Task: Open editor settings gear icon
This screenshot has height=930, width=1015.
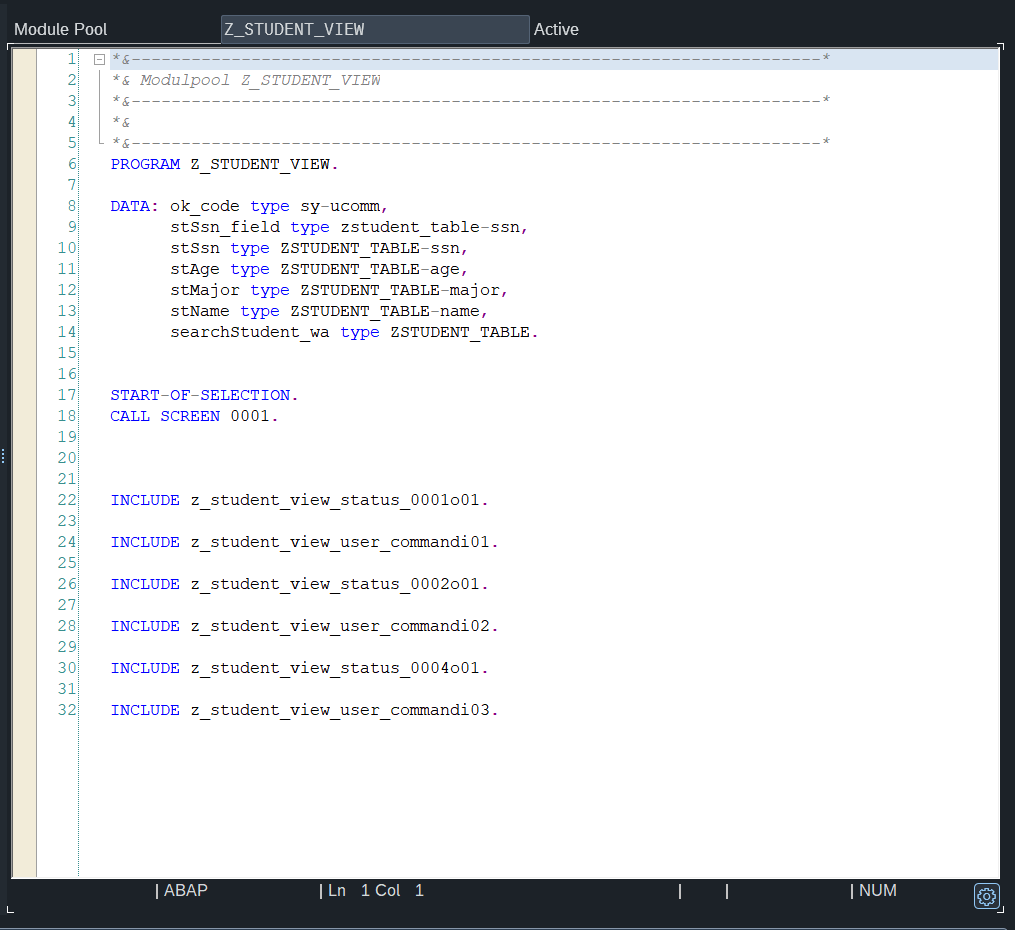Action: click(986, 896)
